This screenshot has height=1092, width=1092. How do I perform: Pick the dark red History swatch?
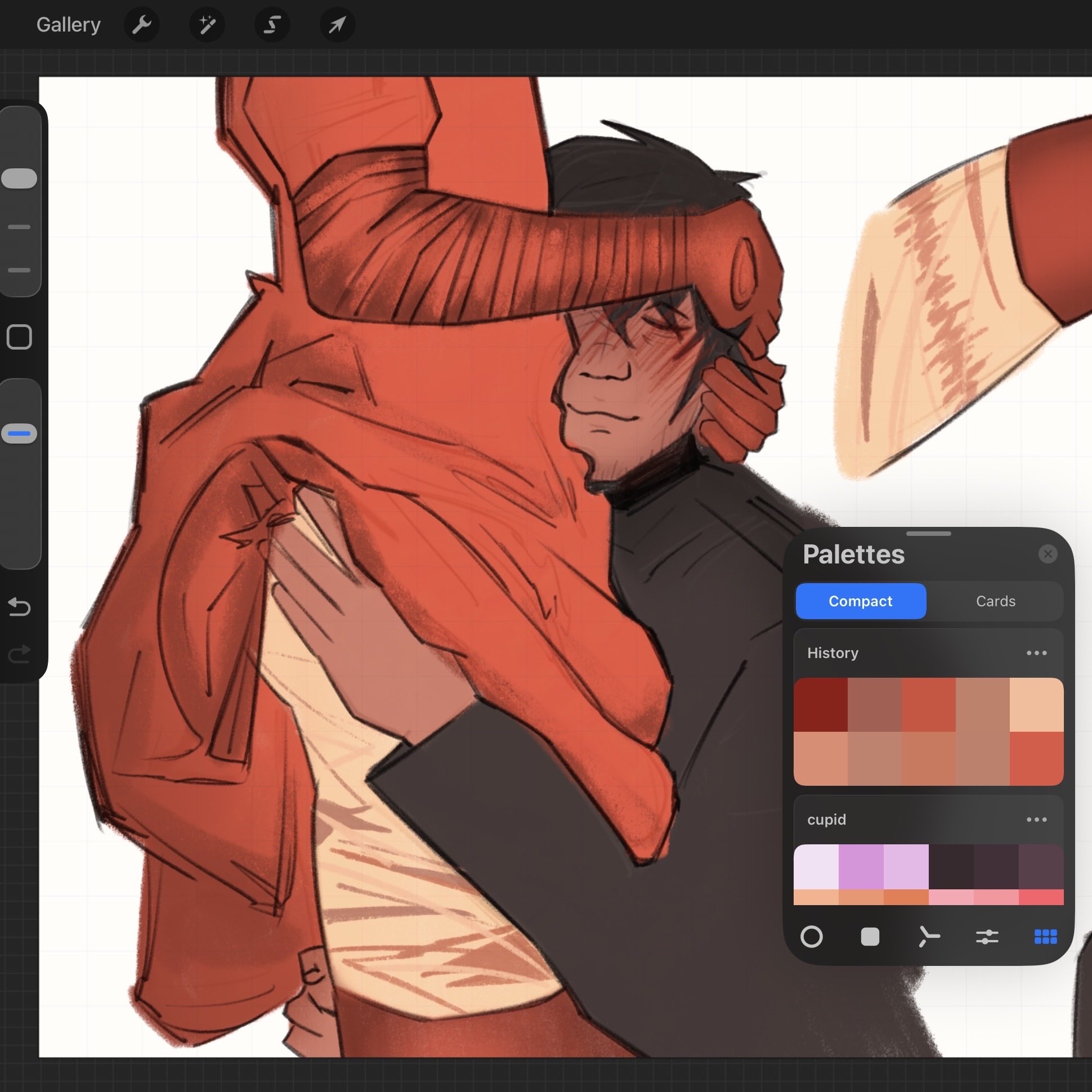point(820,705)
